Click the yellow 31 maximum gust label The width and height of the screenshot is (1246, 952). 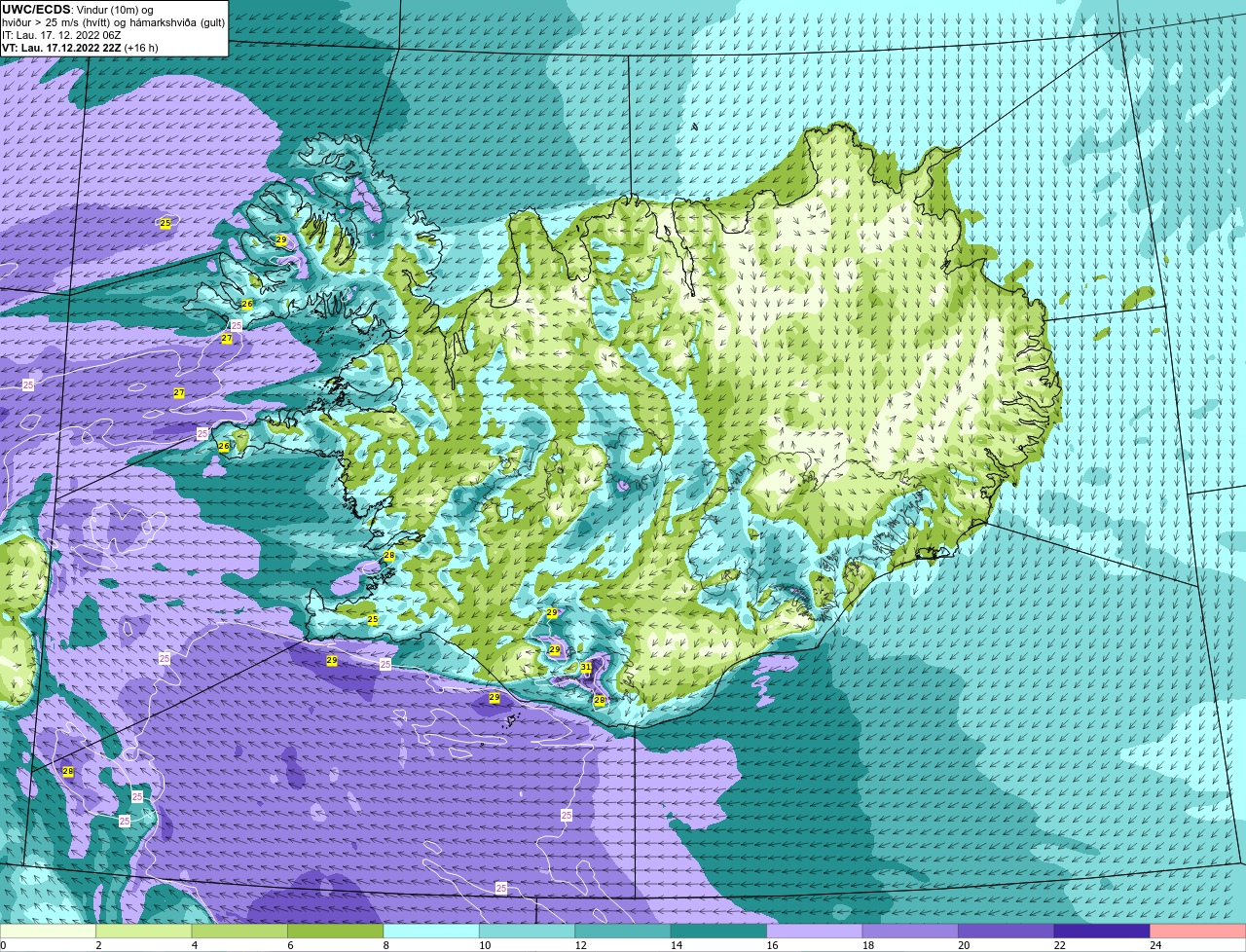point(585,667)
